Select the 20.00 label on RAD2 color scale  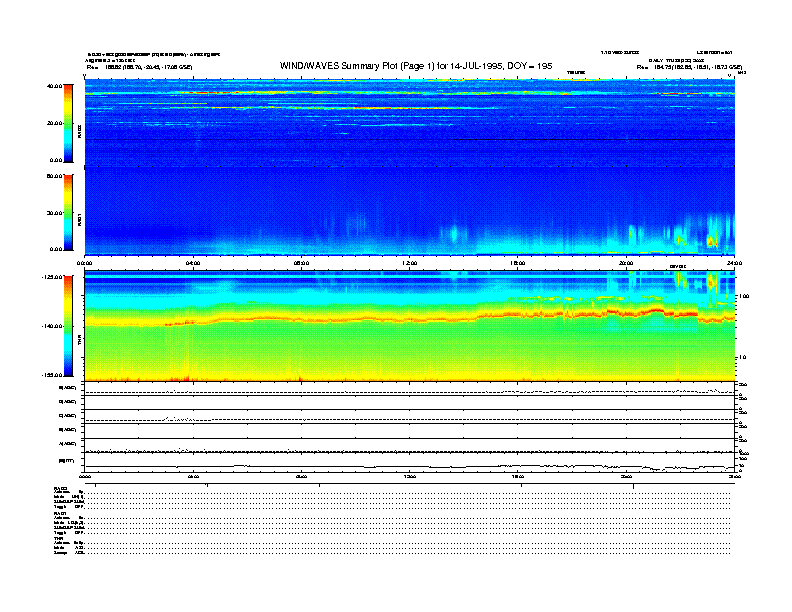(x=54, y=123)
